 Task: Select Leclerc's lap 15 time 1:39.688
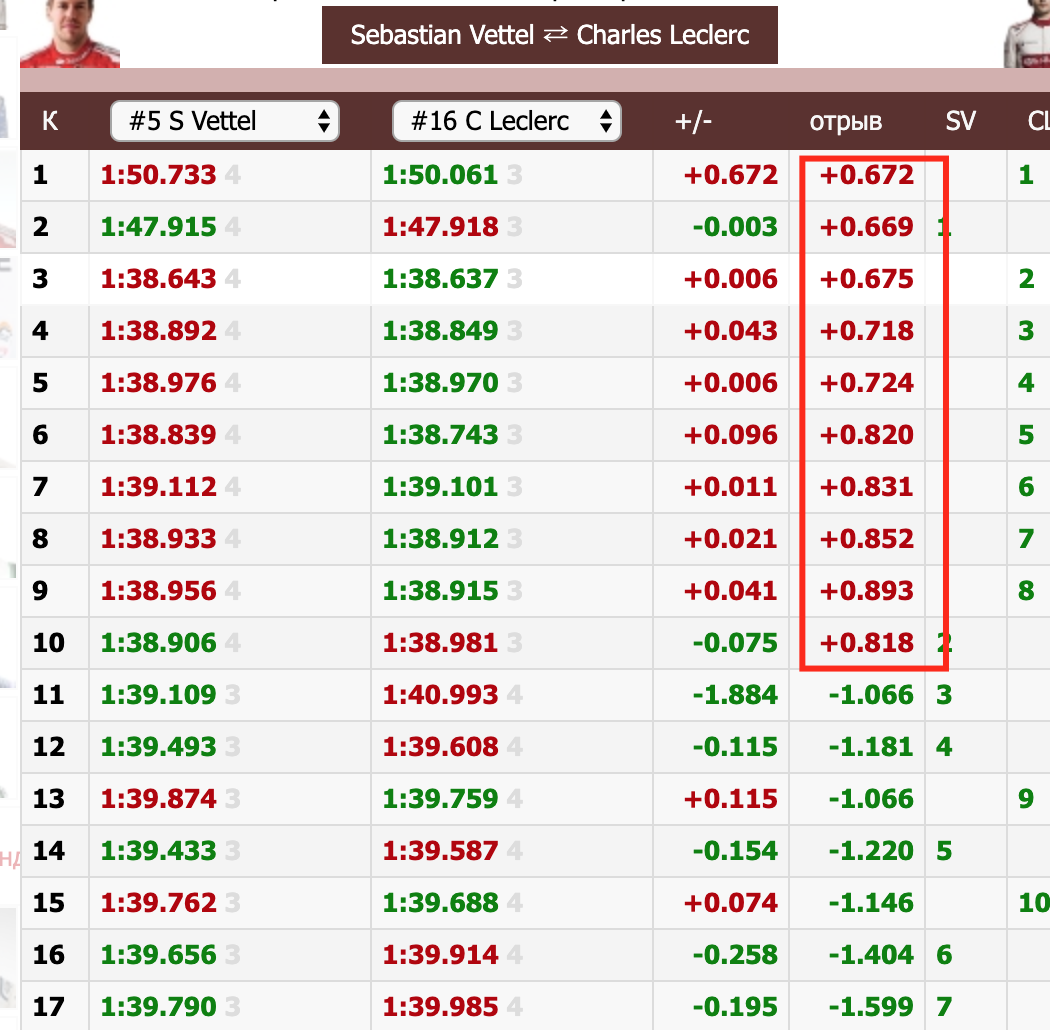click(x=441, y=903)
